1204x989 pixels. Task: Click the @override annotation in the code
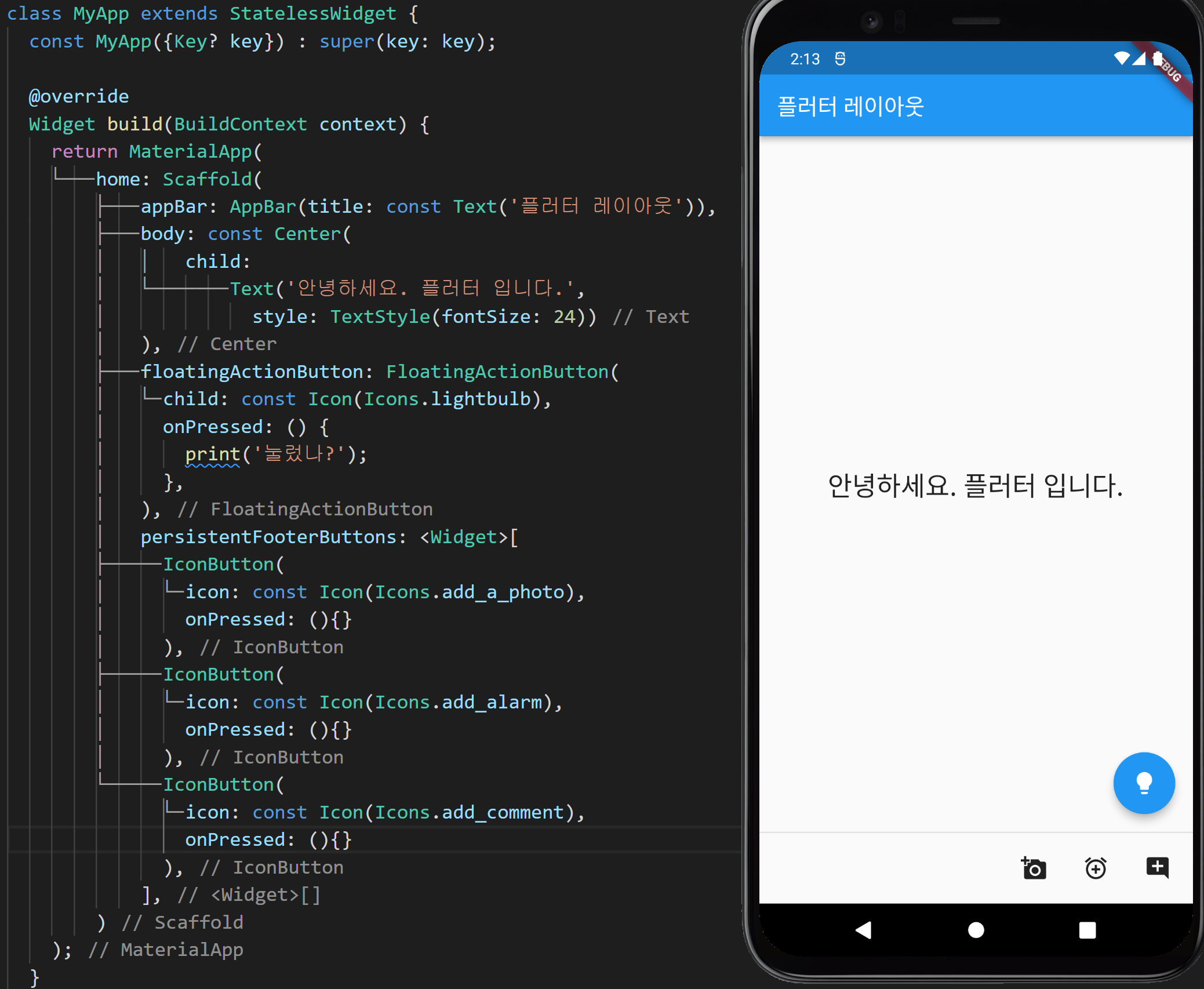pyautogui.click(x=79, y=96)
